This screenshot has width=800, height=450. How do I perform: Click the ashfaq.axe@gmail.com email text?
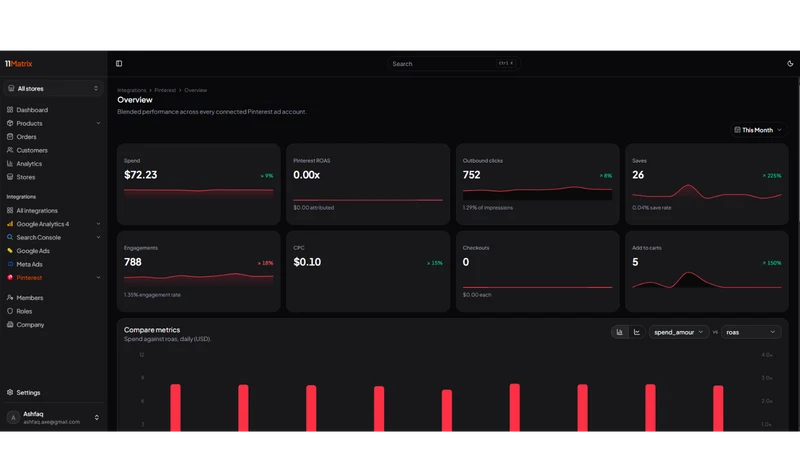coord(52,422)
